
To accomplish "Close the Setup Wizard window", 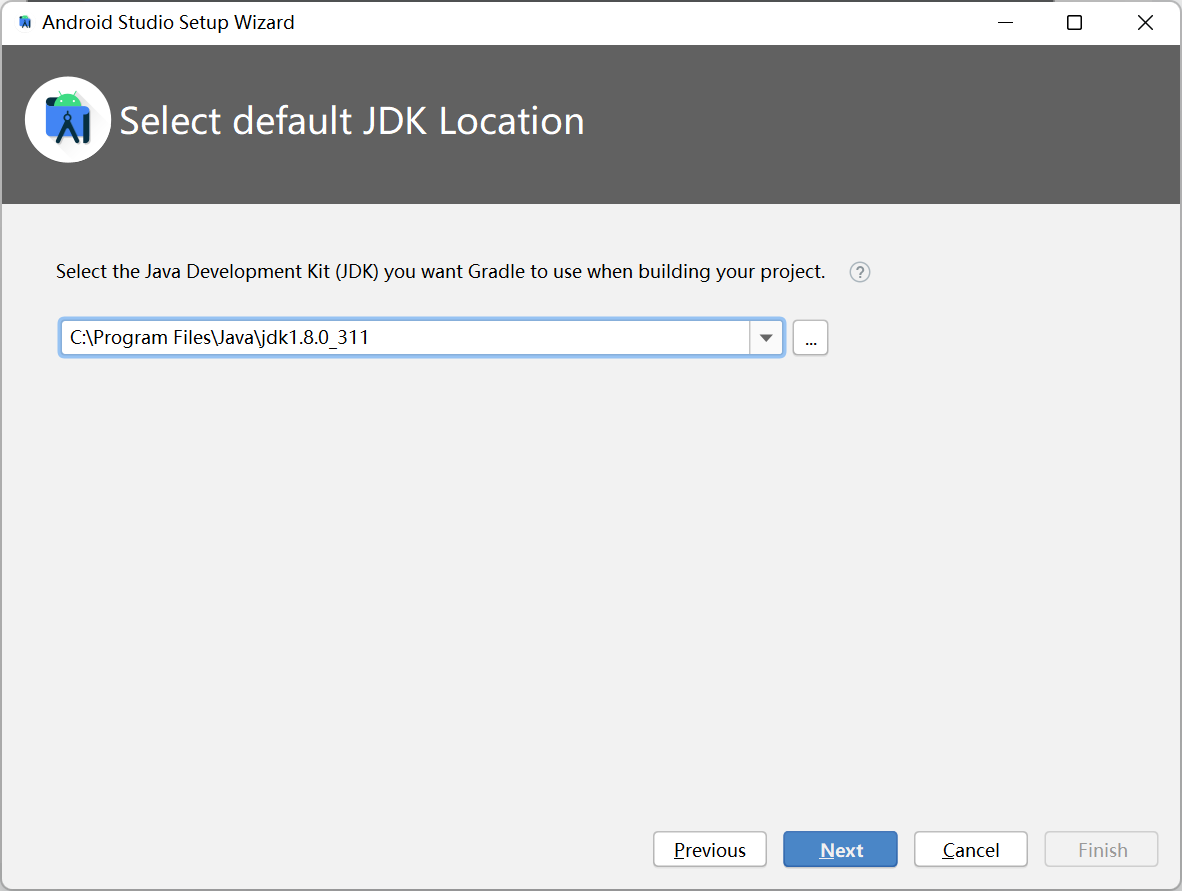I will (1145, 23).
